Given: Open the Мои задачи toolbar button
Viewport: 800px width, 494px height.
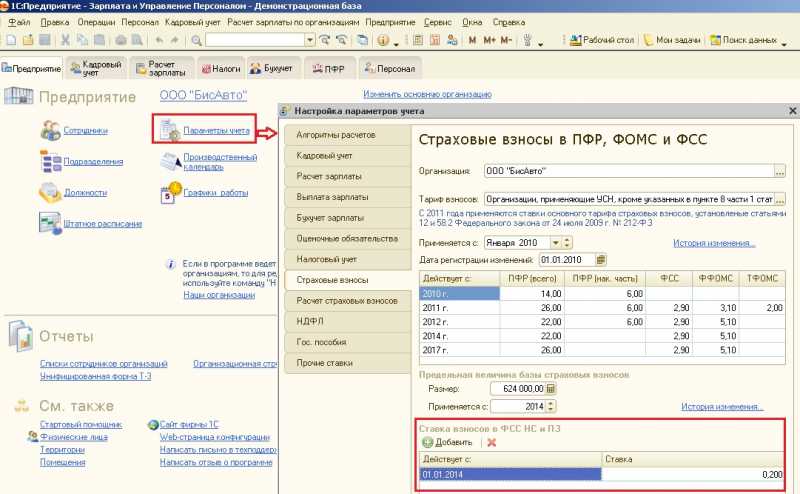Looking at the screenshot, I should [x=671, y=40].
